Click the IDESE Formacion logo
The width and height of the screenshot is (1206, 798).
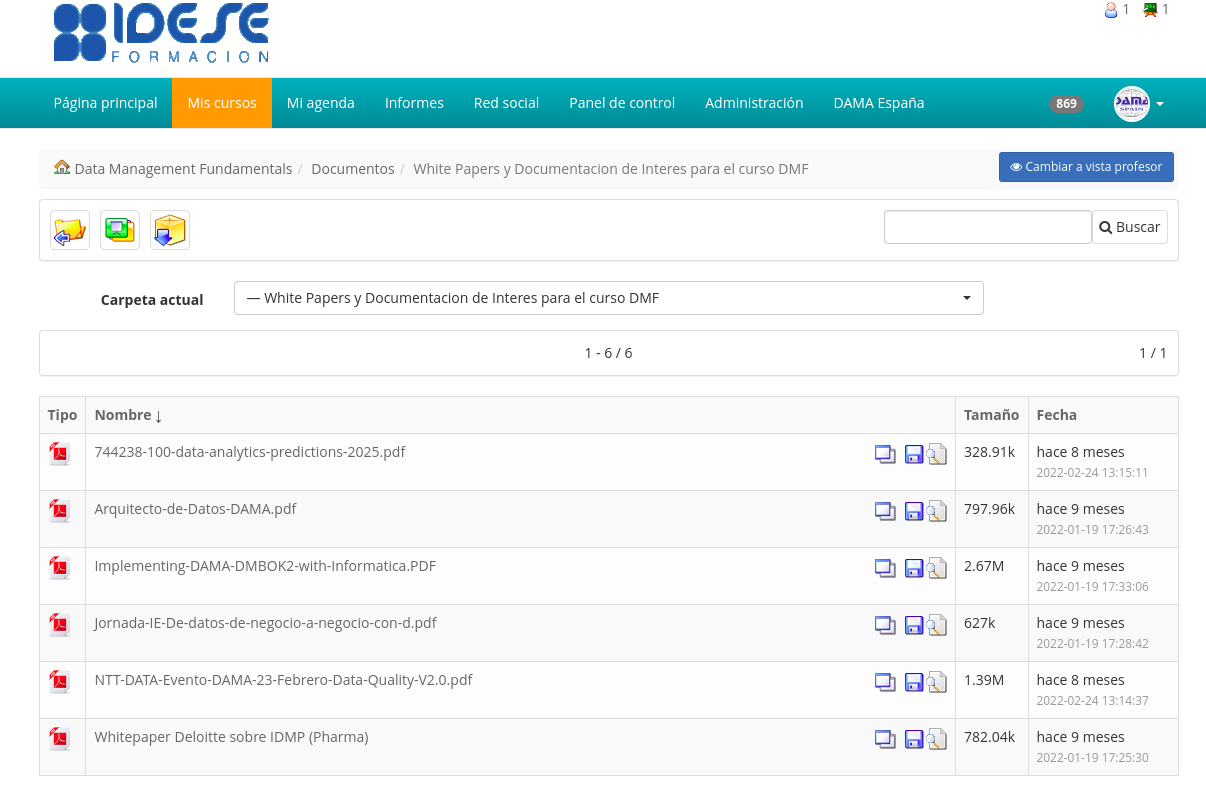point(161,33)
